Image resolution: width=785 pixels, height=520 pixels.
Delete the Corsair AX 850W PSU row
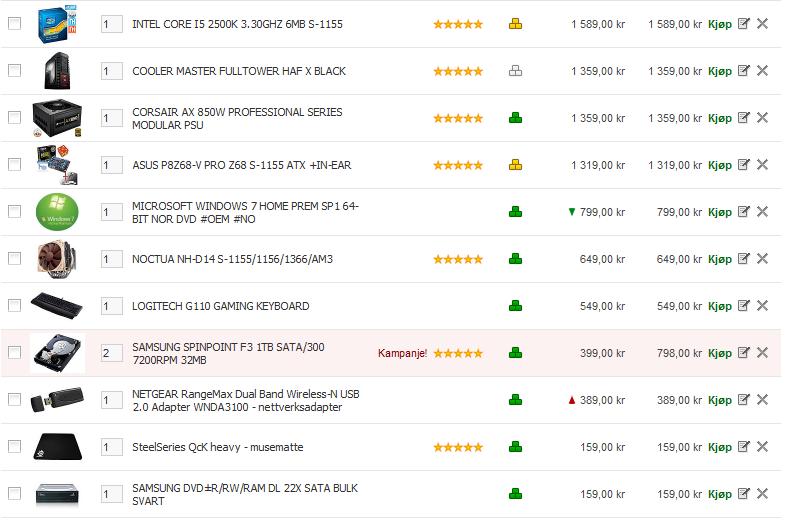coord(762,118)
